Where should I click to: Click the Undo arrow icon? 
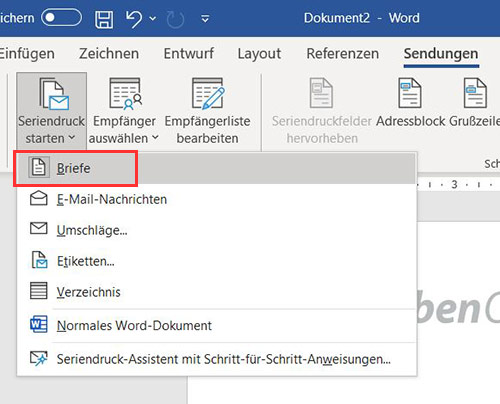point(134,19)
